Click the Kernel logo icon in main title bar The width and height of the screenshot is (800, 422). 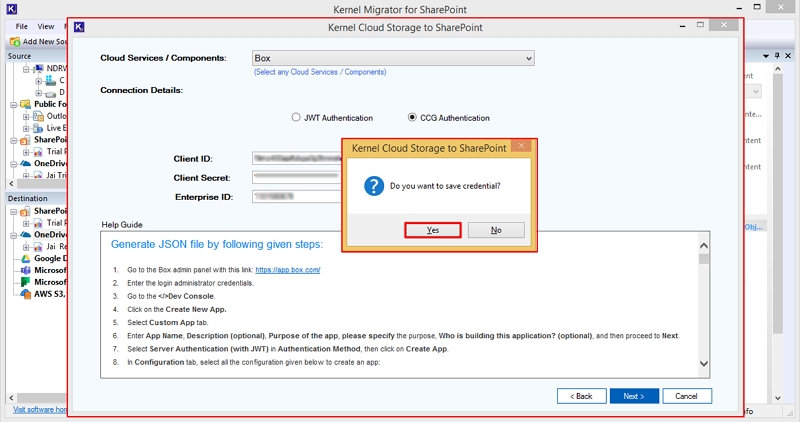[x=11, y=9]
